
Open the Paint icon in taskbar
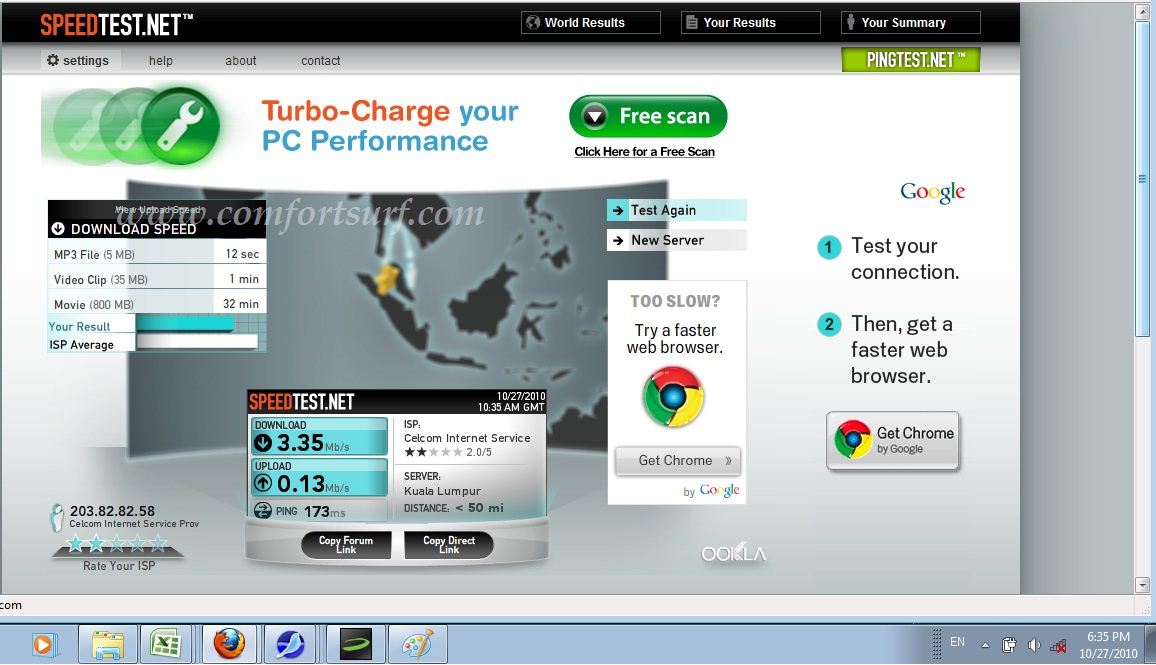coord(417,644)
